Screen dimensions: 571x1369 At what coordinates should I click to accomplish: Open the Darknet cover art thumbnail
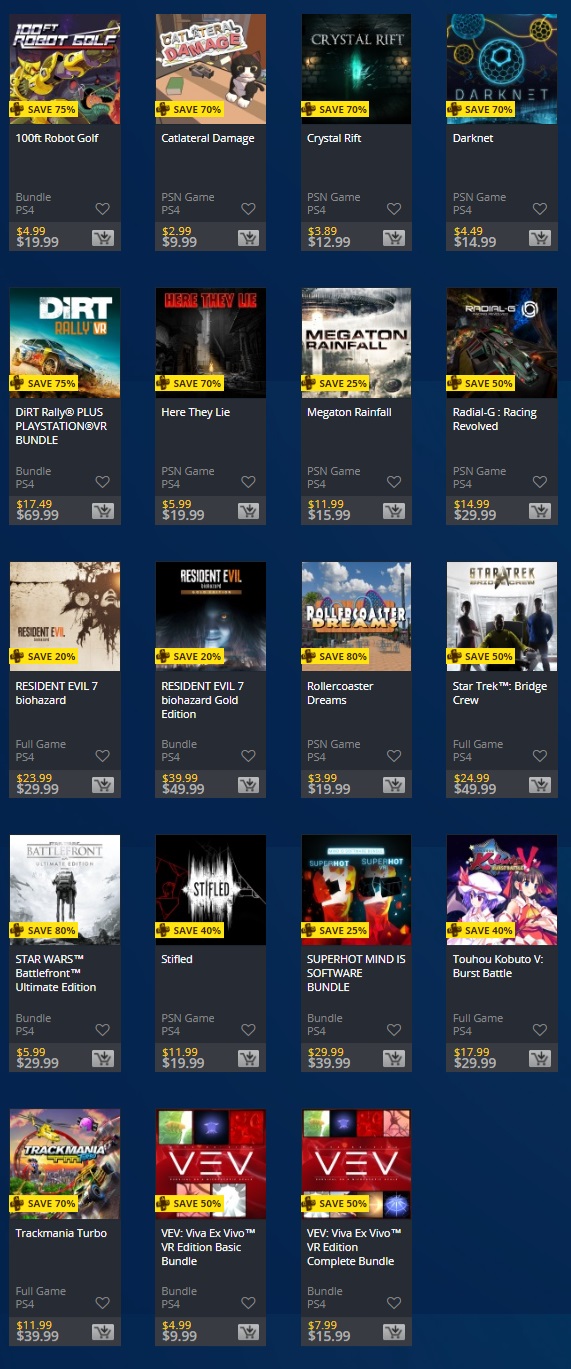tap(502, 69)
